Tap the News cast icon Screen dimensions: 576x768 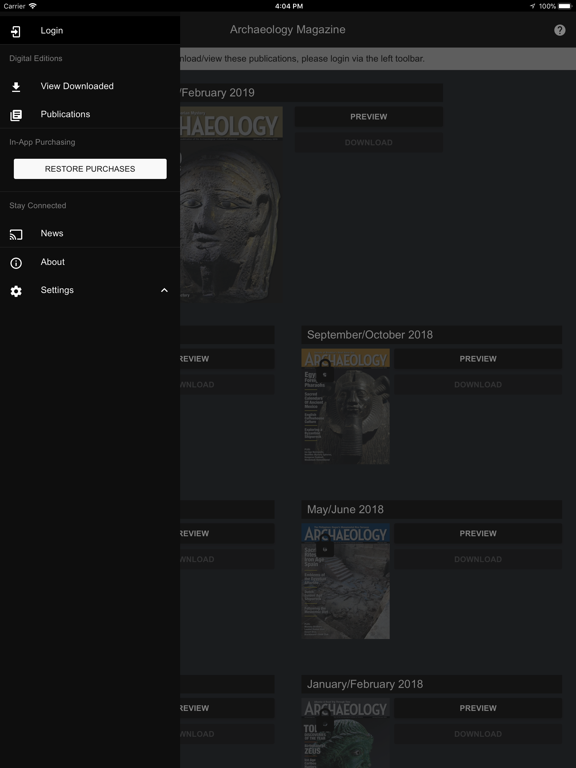point(16,235)
